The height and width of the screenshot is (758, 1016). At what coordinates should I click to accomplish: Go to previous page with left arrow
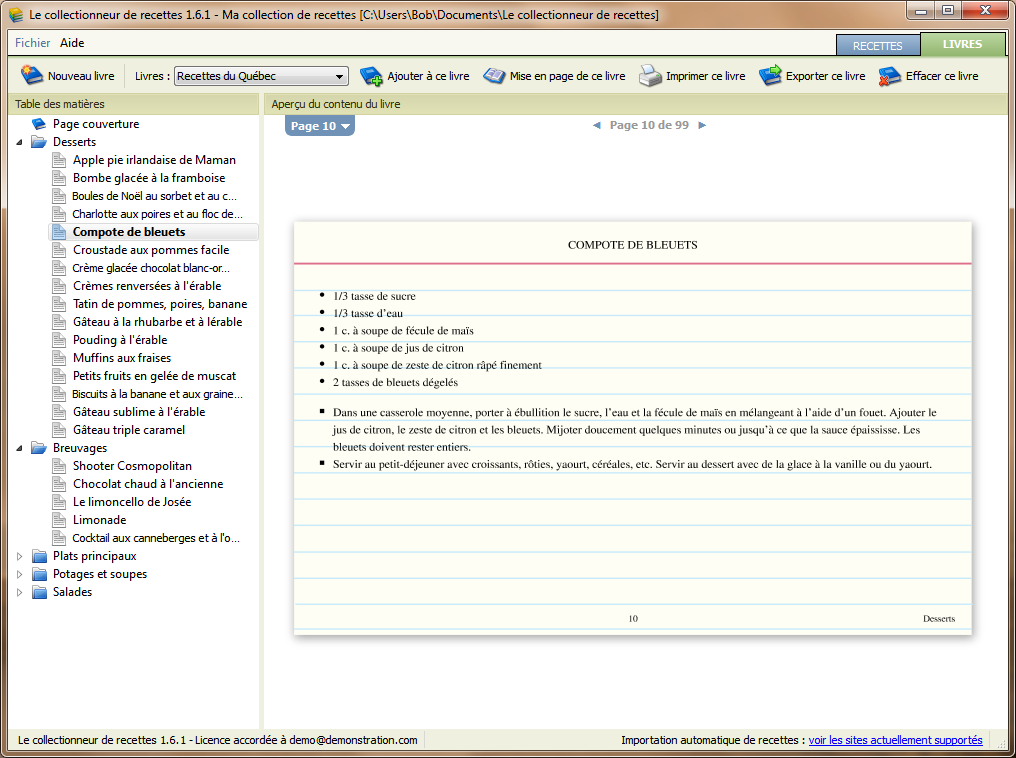coord(597,126)
